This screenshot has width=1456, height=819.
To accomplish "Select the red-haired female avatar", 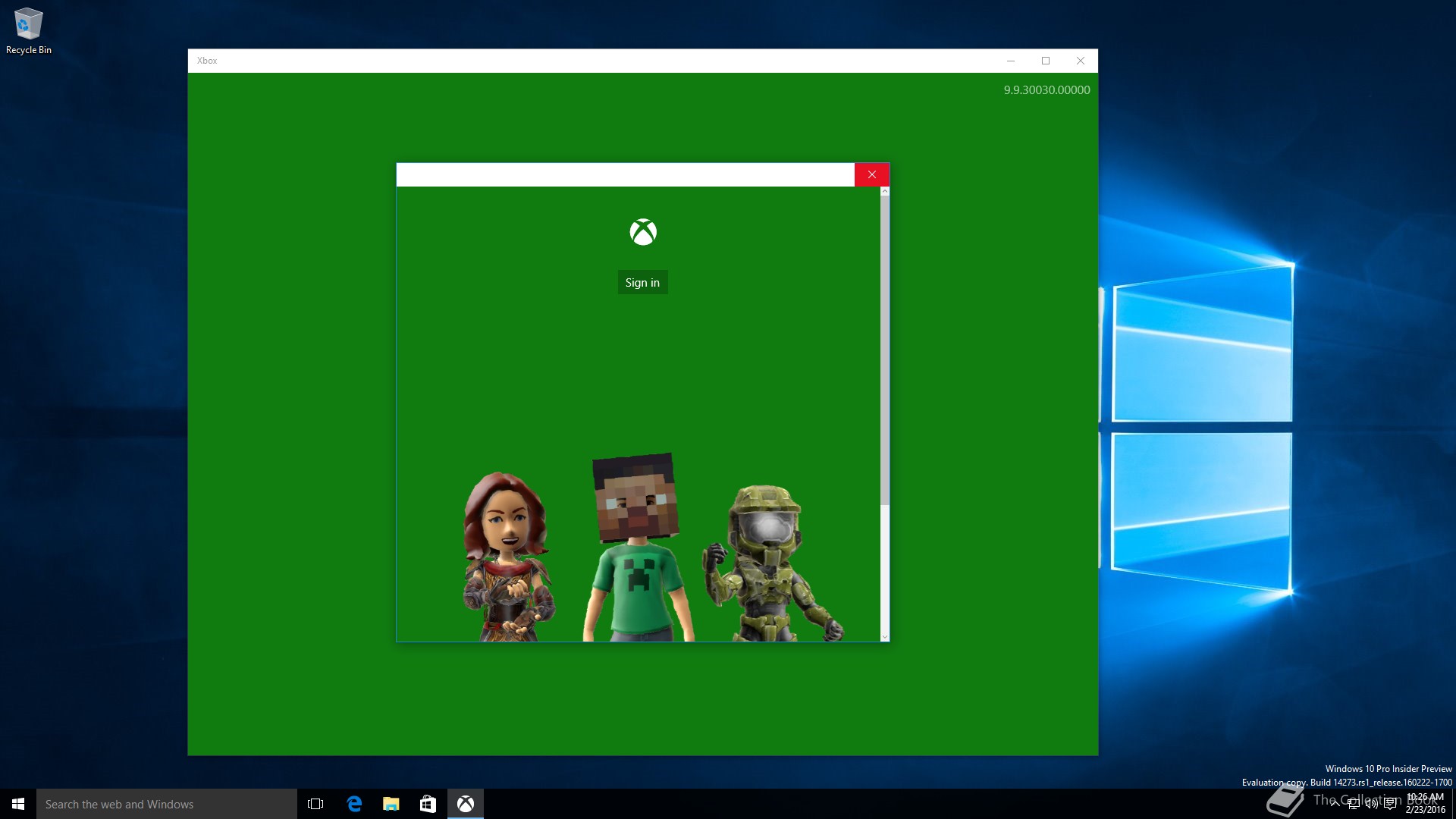I will pyautogui.click(x=508, y=557).
